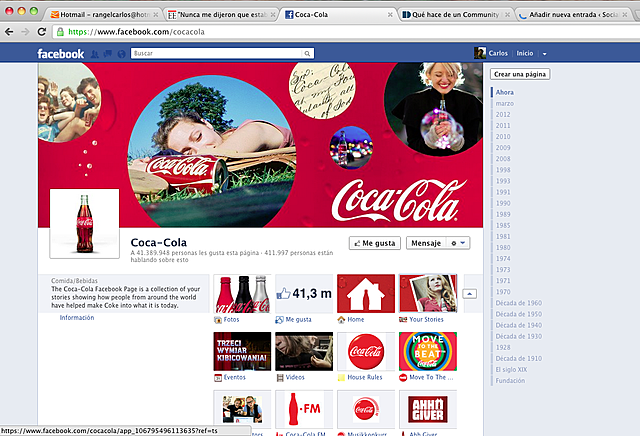Jump to 2012 in the timeline

(503, 115)
